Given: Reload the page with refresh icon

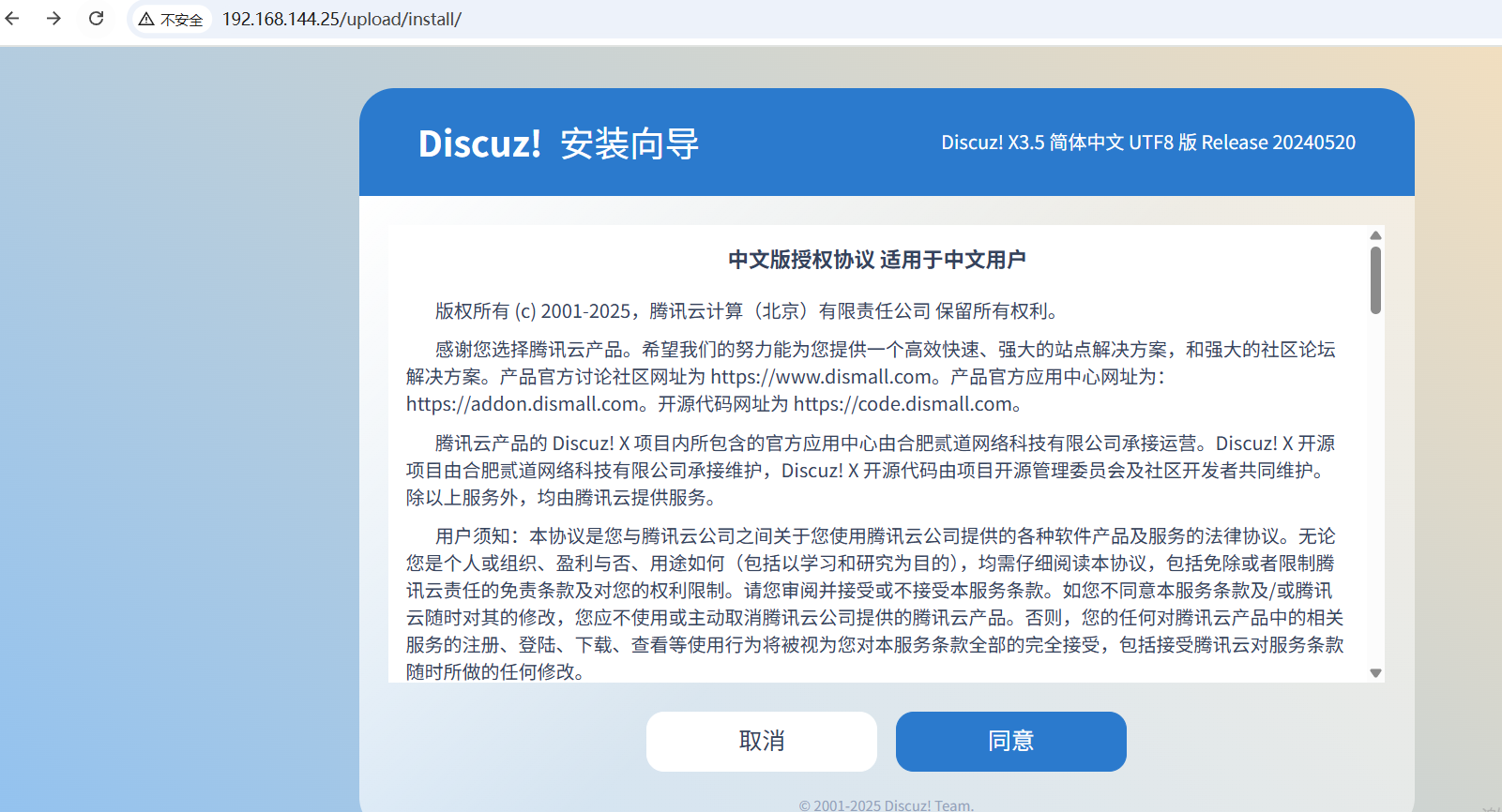Looking at the screenshot, I should 96,18.
